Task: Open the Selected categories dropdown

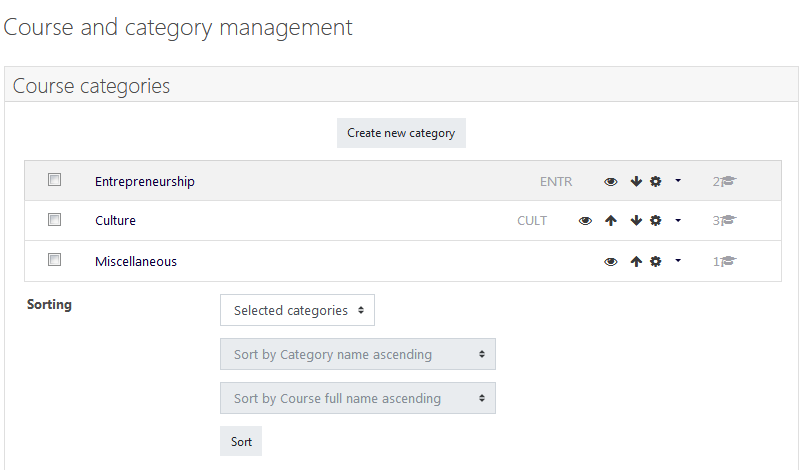Action: click(x=297, y=310)
